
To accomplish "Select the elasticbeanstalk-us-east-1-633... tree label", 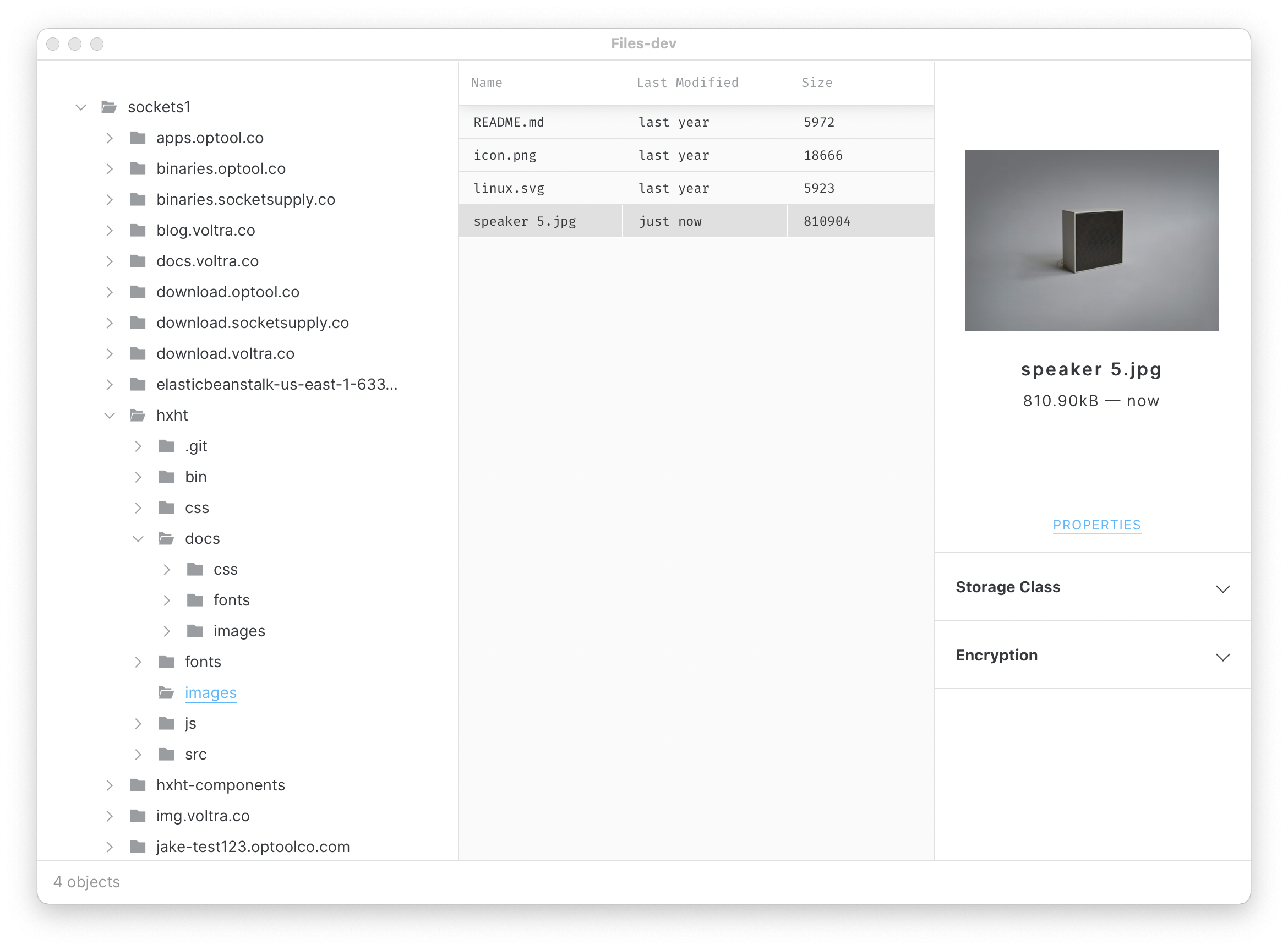I will pyautogui.click(x=277, y=385).
